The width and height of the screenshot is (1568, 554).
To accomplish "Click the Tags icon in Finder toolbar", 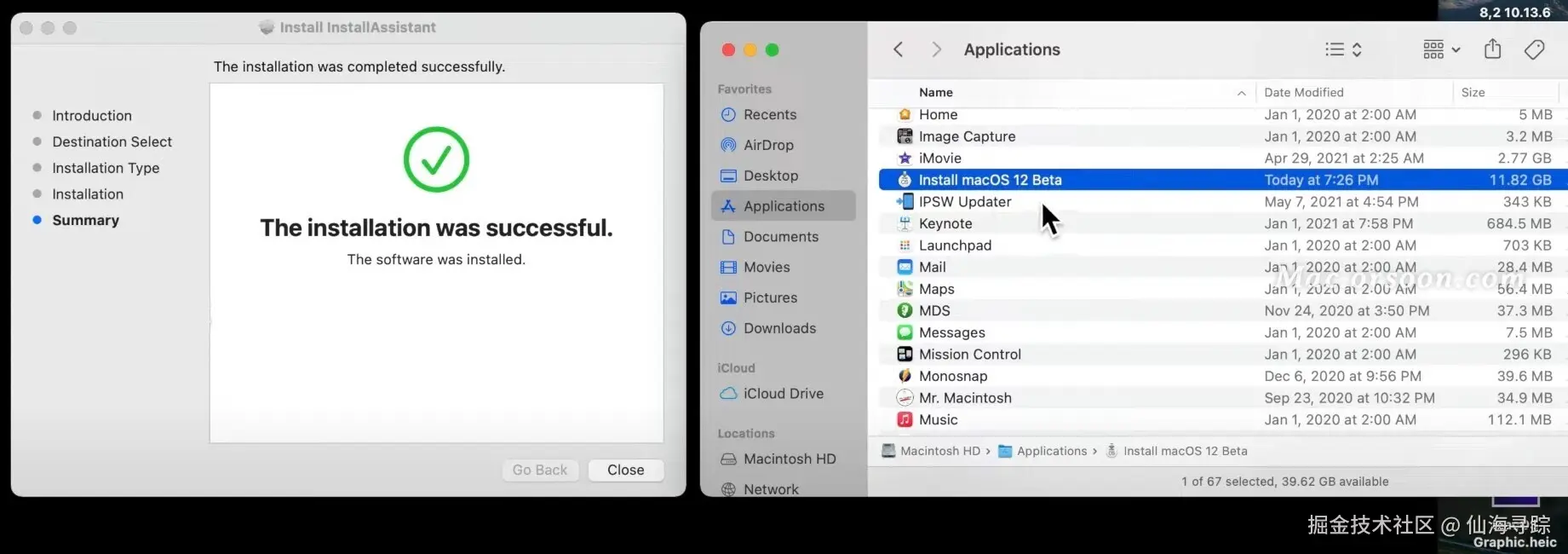I will [x=1535, y=49].
